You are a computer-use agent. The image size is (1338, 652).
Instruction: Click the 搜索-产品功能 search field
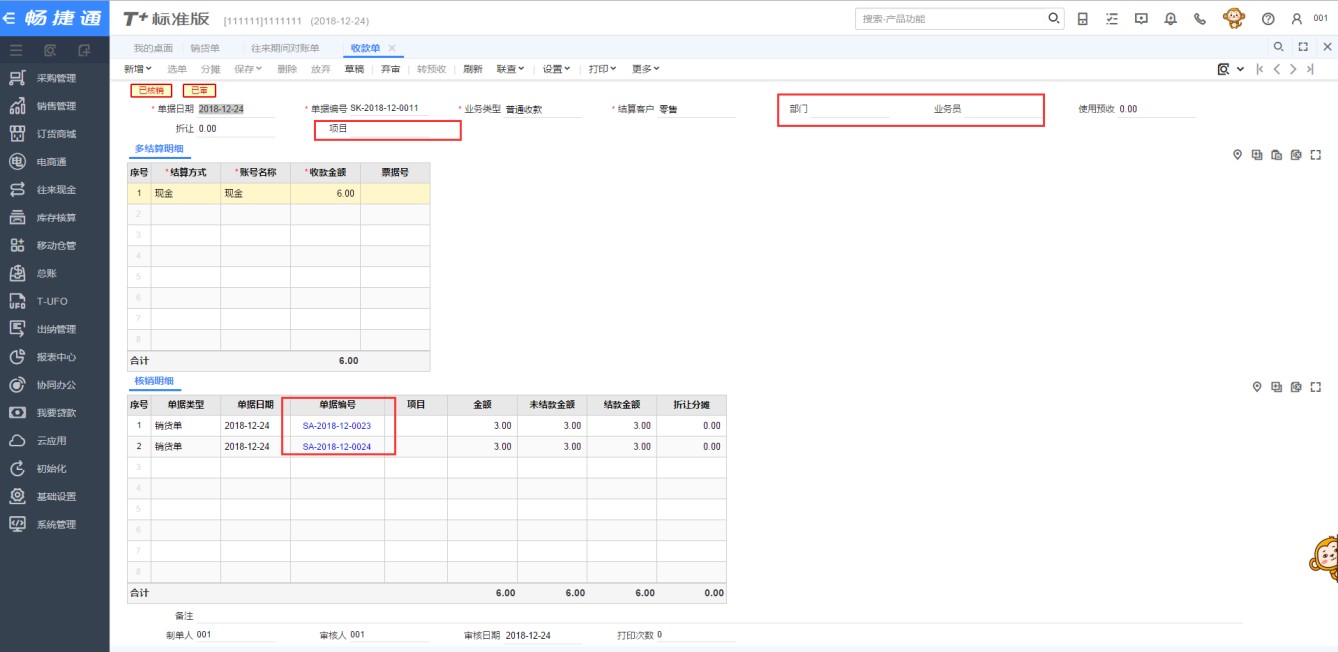950,19
